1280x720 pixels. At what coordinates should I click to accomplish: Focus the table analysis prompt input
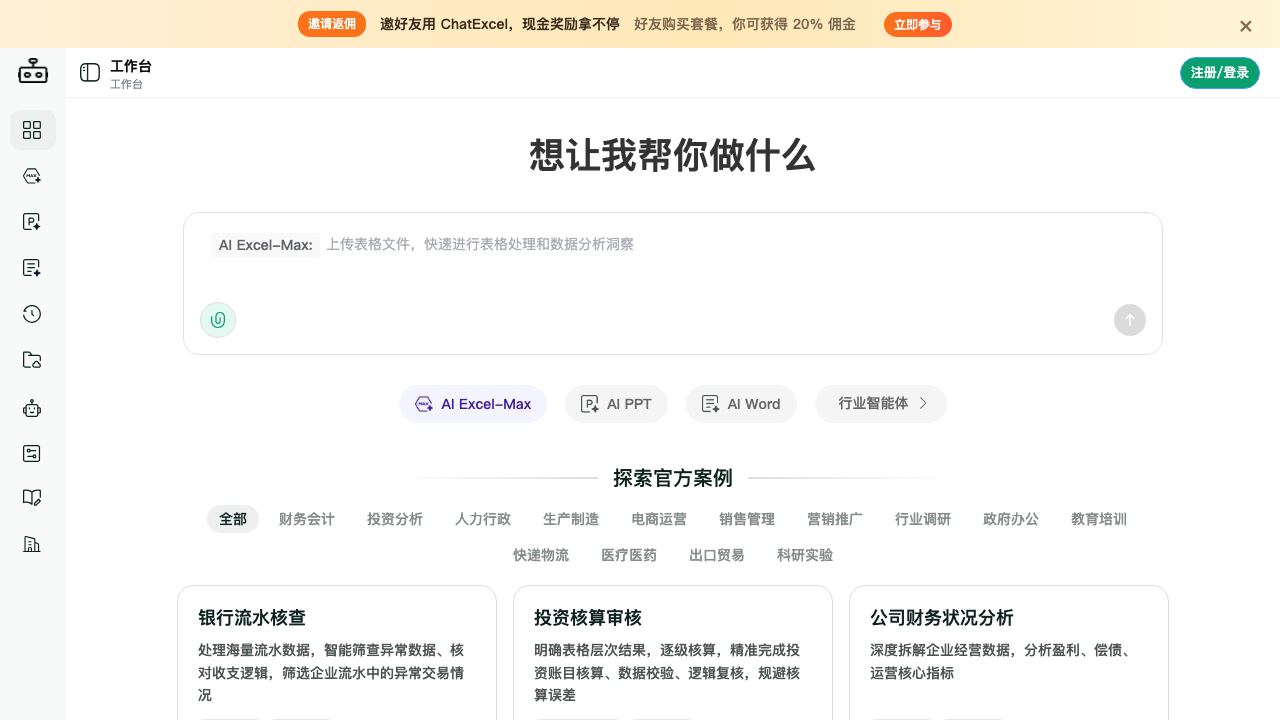pyautogui.click(x=673, y=245)
